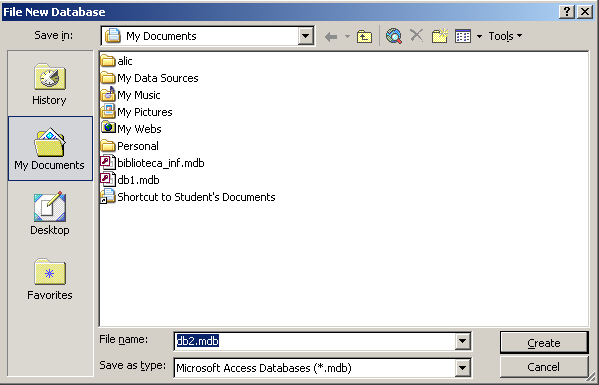Click the Back arrow in toolbar
This screenshot has width=599, height=385.
pyautogui.click(x=331, y=37)
